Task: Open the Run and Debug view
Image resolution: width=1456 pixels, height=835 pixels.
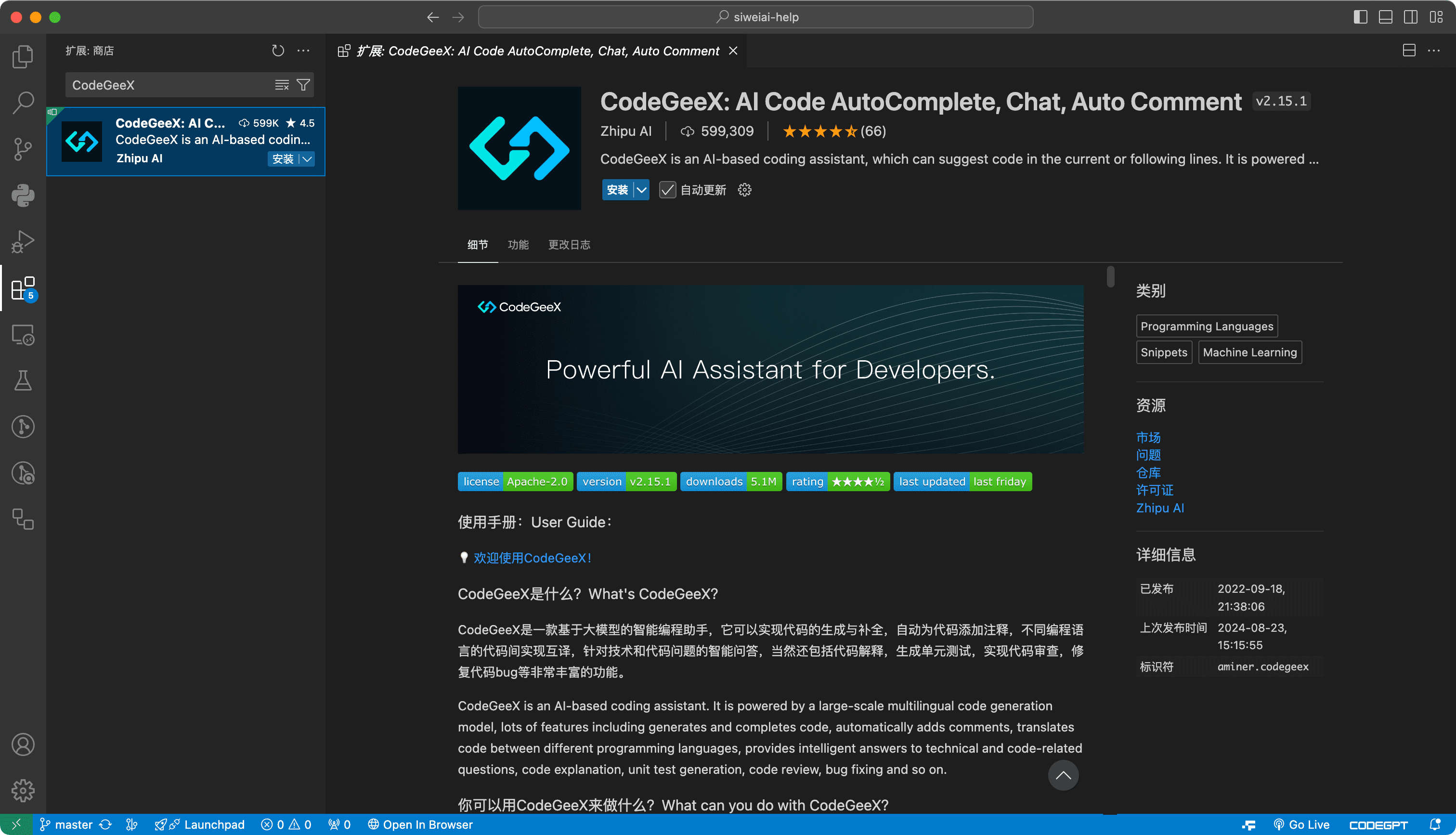Action: (x=23, y=241)
